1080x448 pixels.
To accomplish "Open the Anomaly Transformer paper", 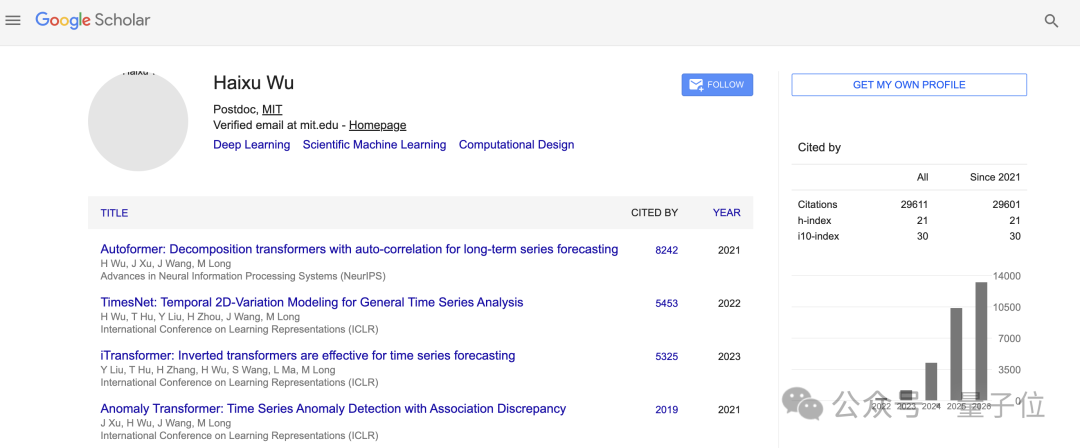I will [333, 409].
